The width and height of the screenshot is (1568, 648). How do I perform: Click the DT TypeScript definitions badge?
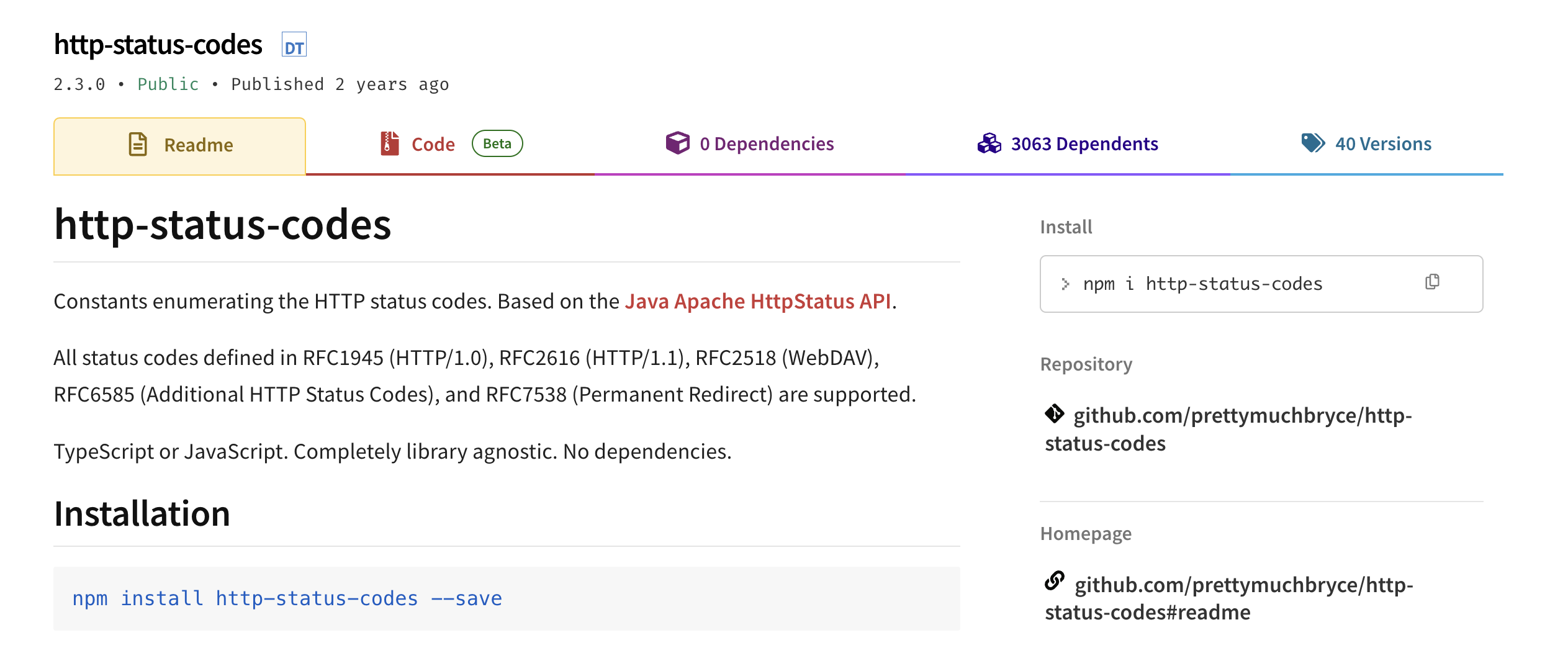click(294, 46)
